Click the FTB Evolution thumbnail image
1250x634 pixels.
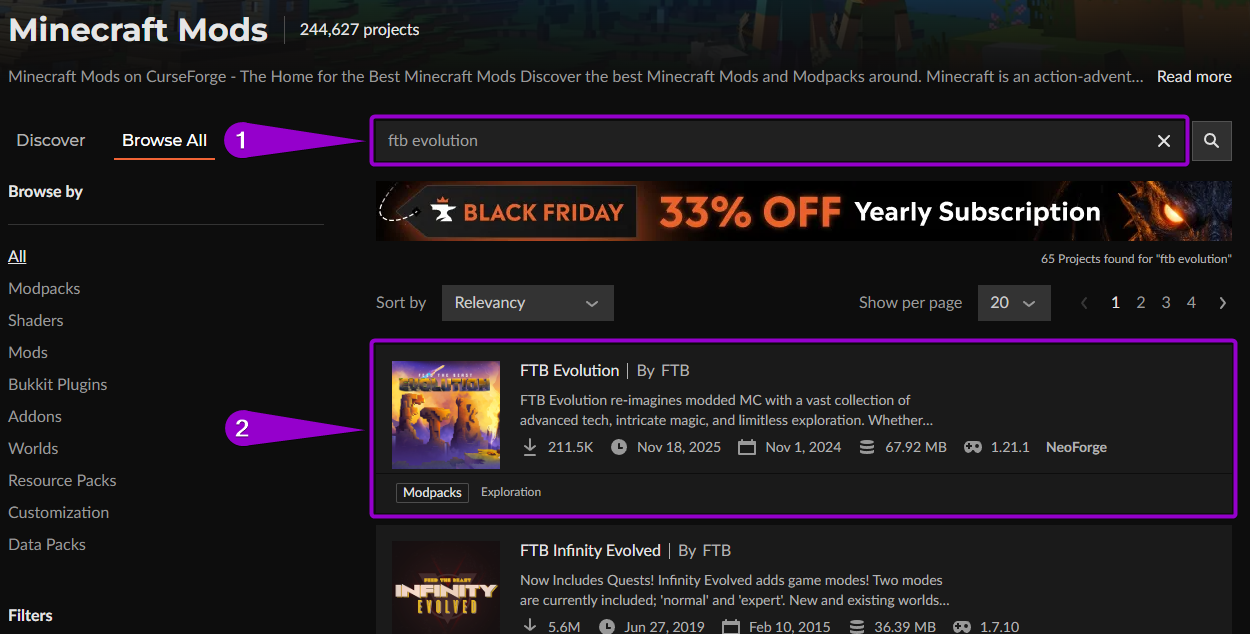click(x=446, y=413)
